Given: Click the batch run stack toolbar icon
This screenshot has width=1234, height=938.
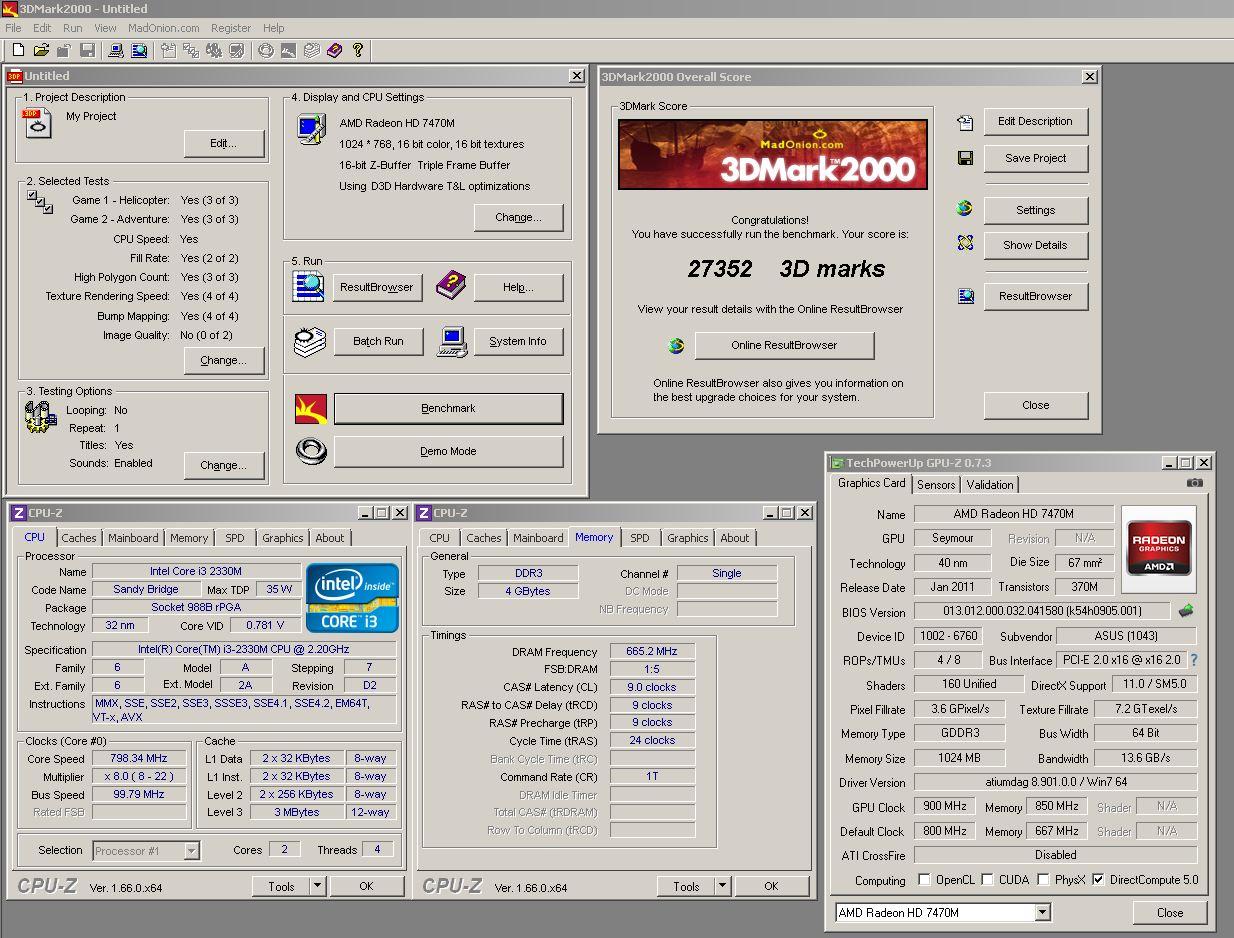Looking at the screenshot, I should coord(311,50).
